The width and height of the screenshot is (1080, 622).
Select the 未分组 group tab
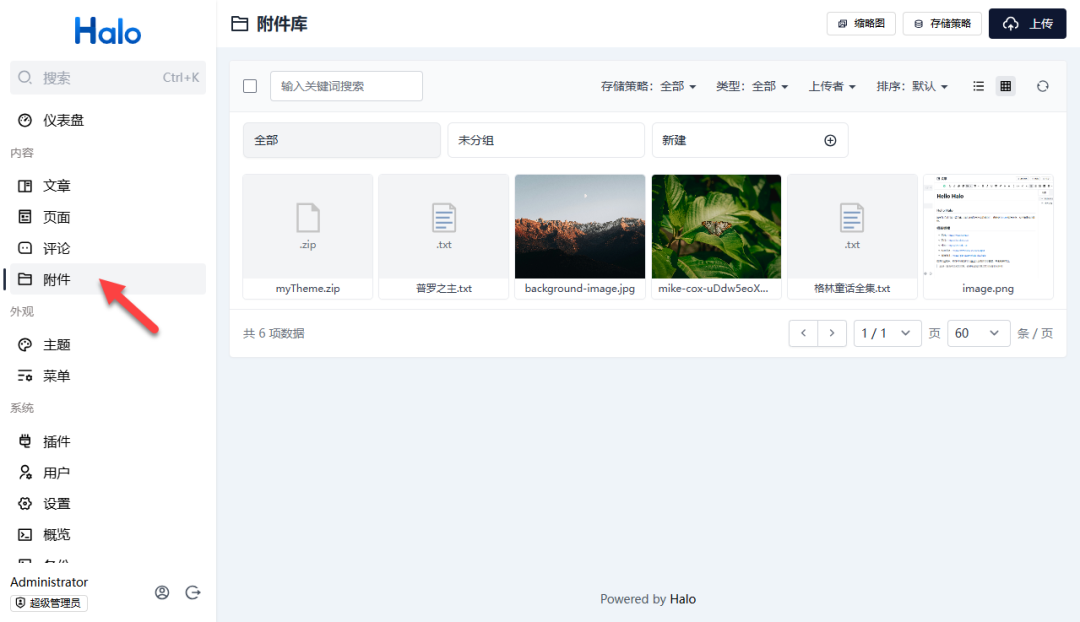click(x=546, y=140)
